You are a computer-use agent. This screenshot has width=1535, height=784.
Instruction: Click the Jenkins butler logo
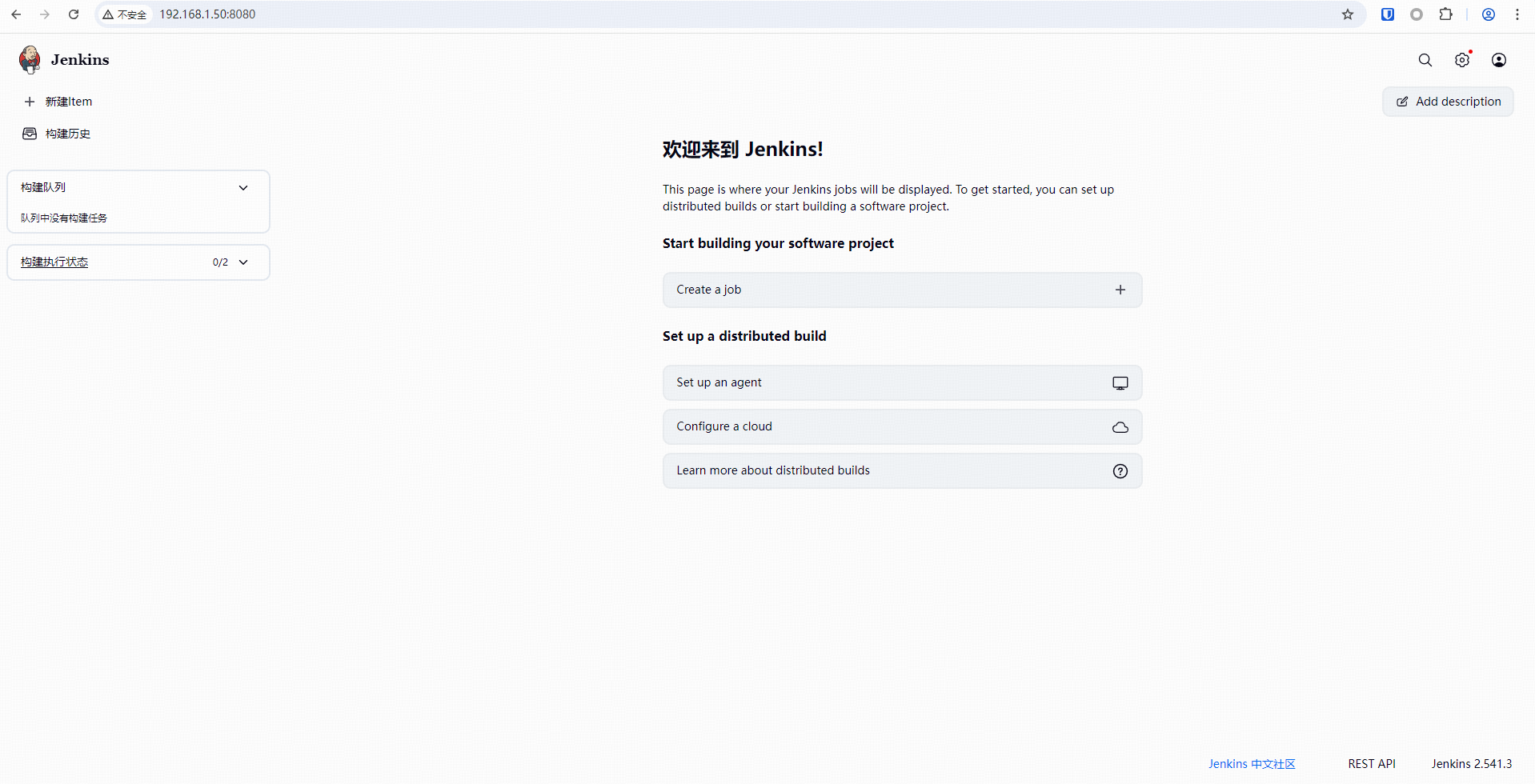click(x=30, y=59)
